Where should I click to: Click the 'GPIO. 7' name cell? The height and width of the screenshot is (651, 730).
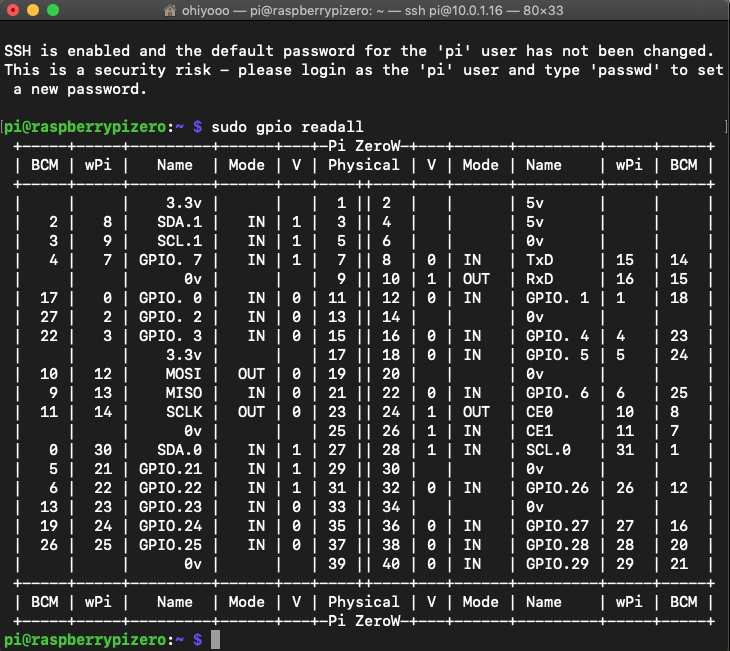point(170,260)
